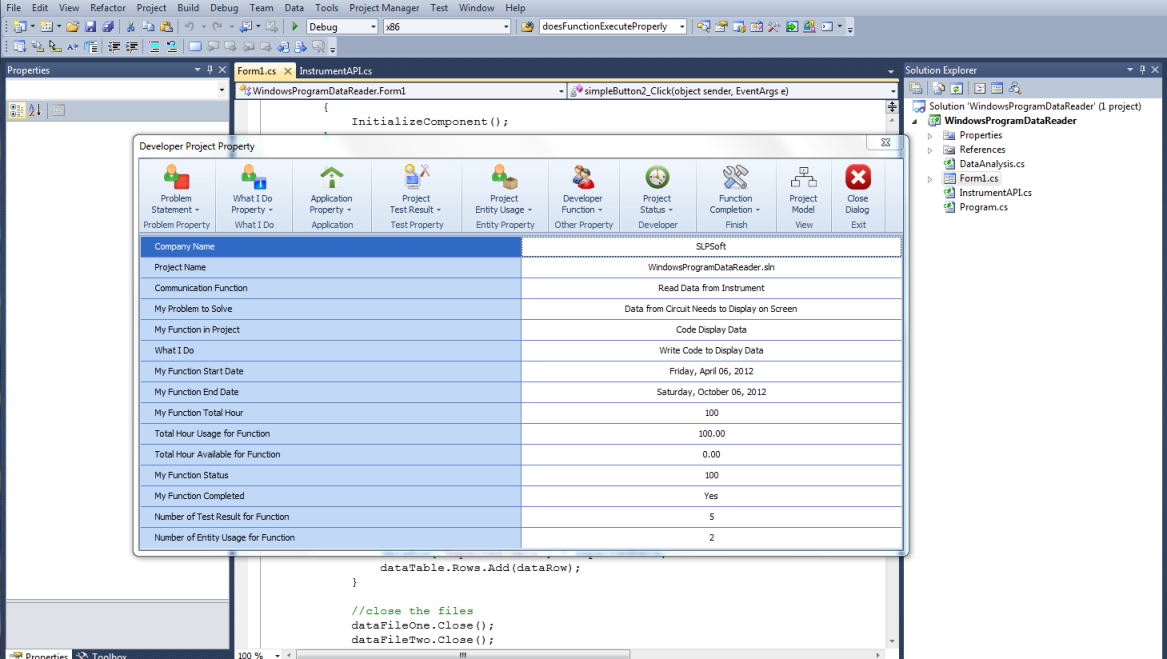Switch to Toolbox tab at bottom
This screenshot has width=1167, height=659.
102,655
